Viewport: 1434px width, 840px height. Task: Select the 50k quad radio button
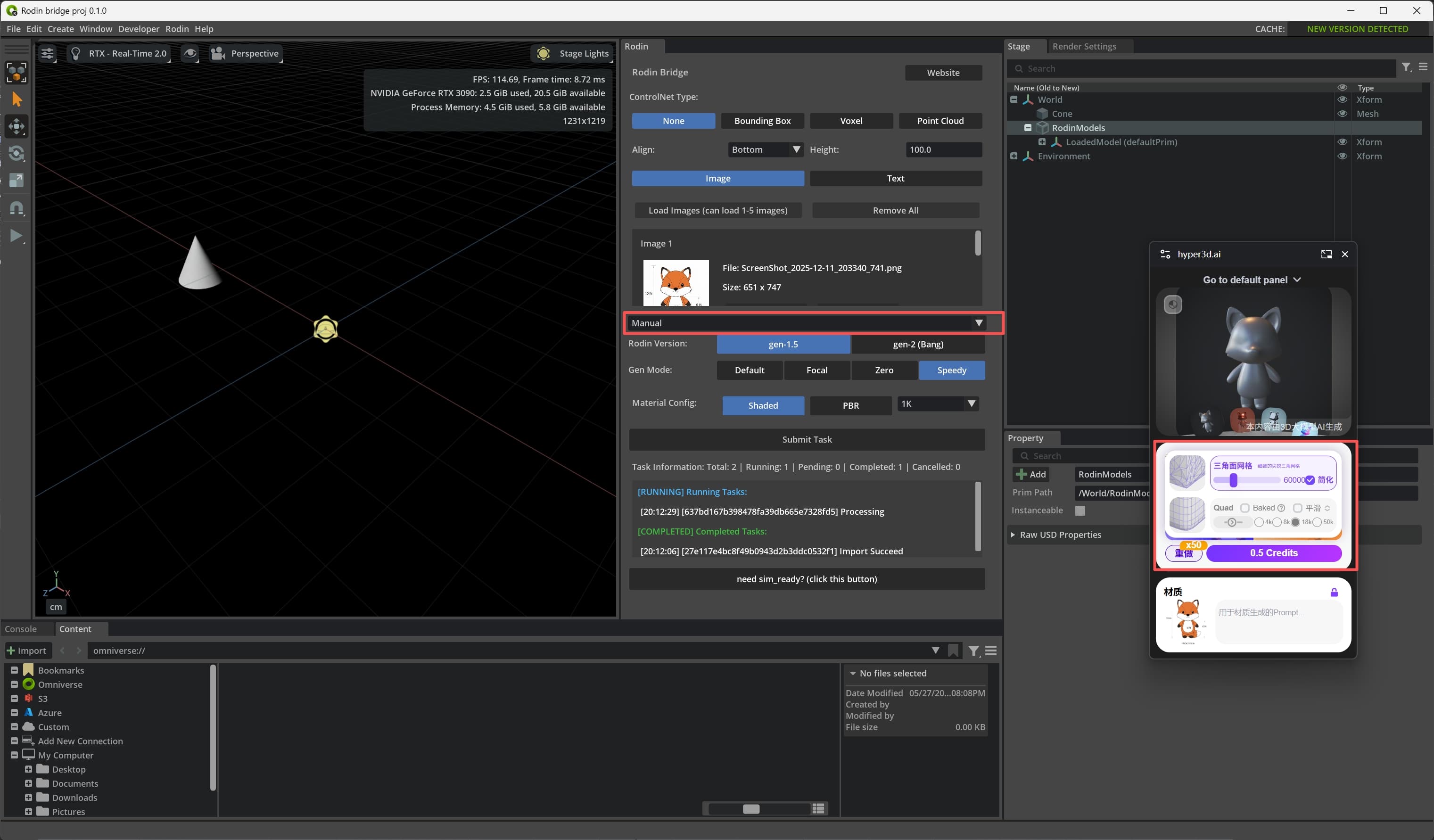[x=1317, y=522]
